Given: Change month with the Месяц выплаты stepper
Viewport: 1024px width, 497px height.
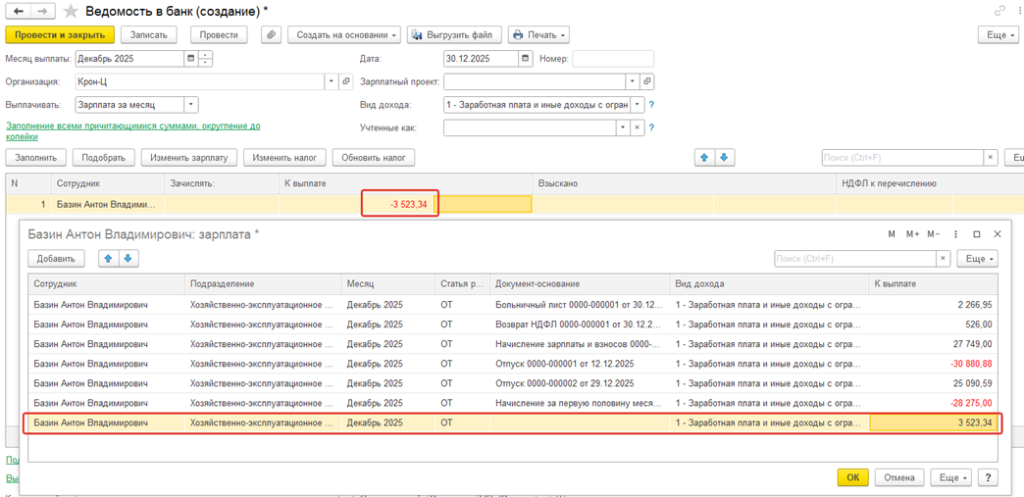Looking at the screenshot, I should point(205,59).
